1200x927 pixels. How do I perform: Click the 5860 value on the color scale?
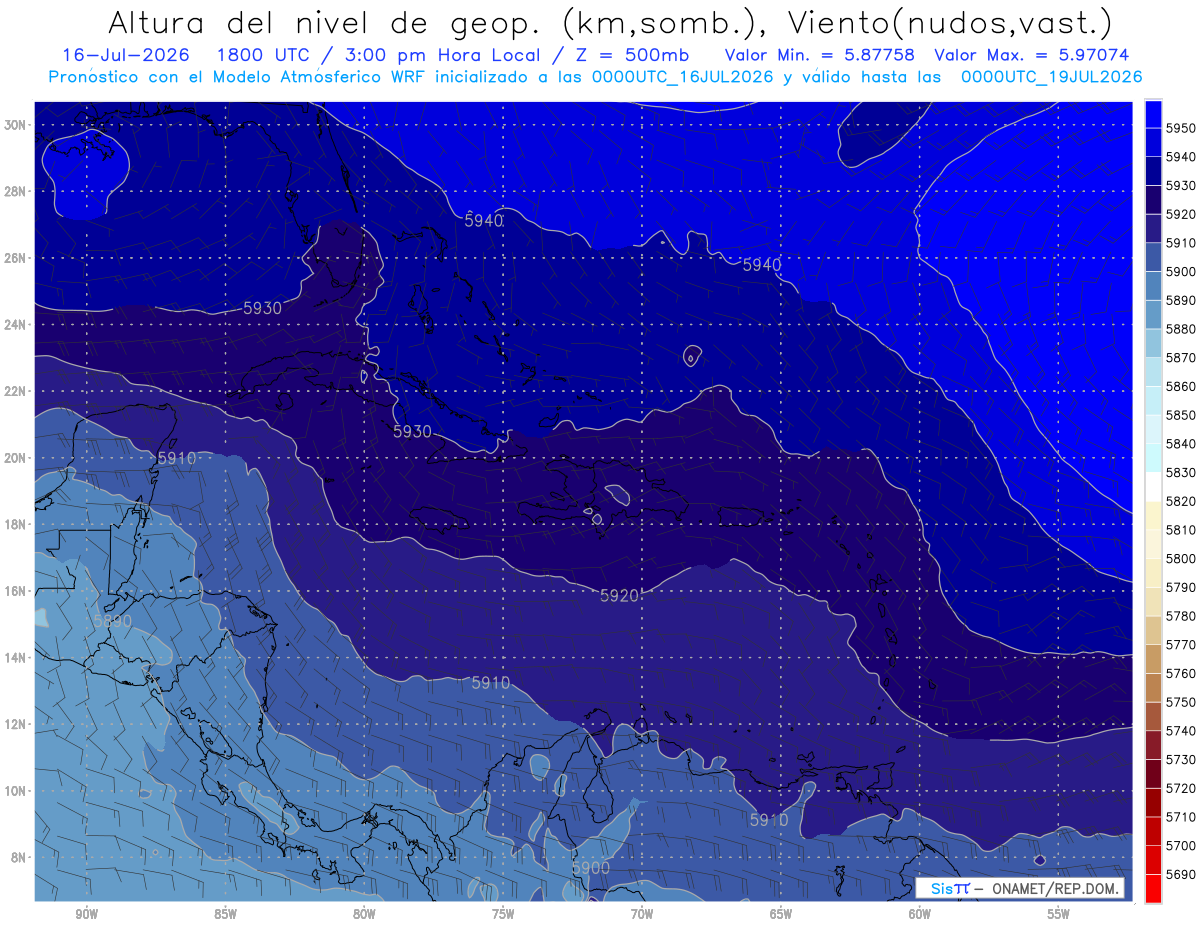[x=1181, y=386]
